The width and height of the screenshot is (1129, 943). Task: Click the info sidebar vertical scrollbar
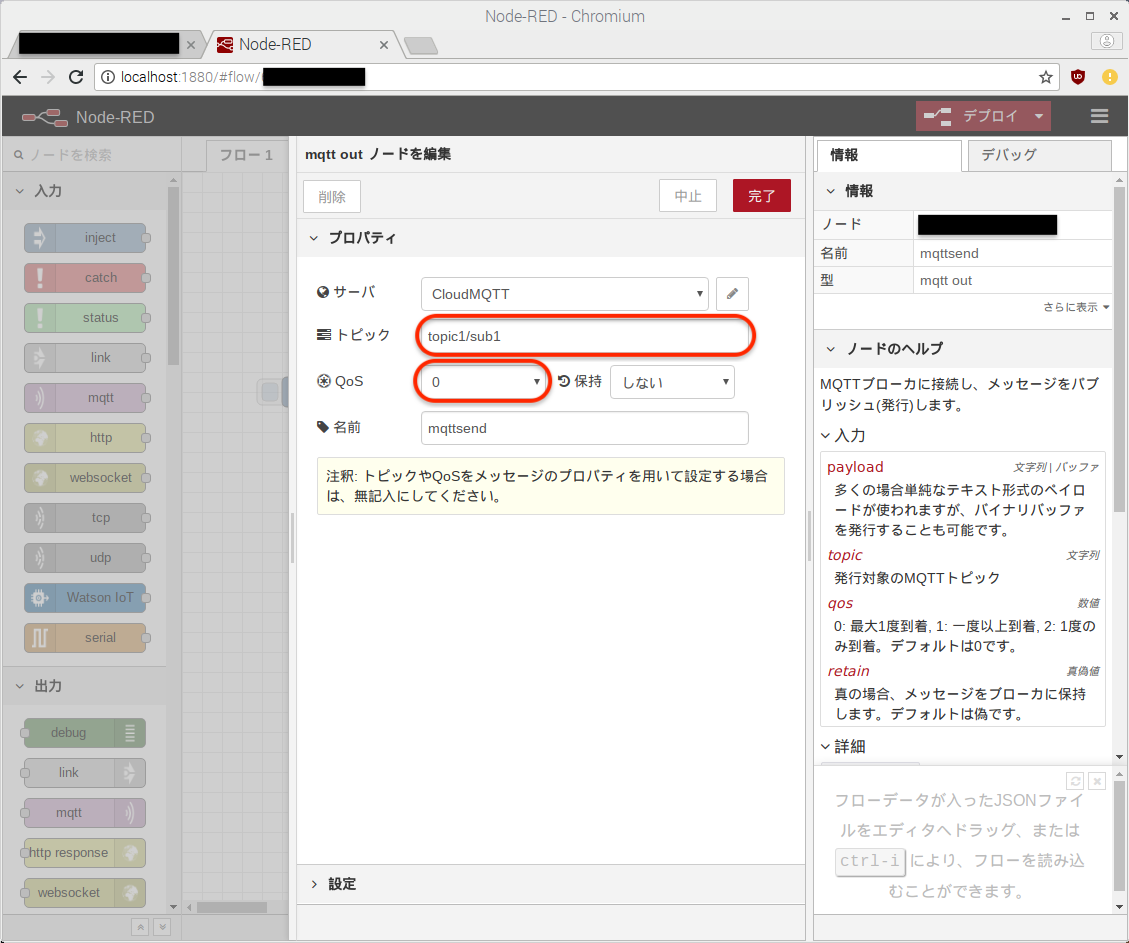[1119, 349]
